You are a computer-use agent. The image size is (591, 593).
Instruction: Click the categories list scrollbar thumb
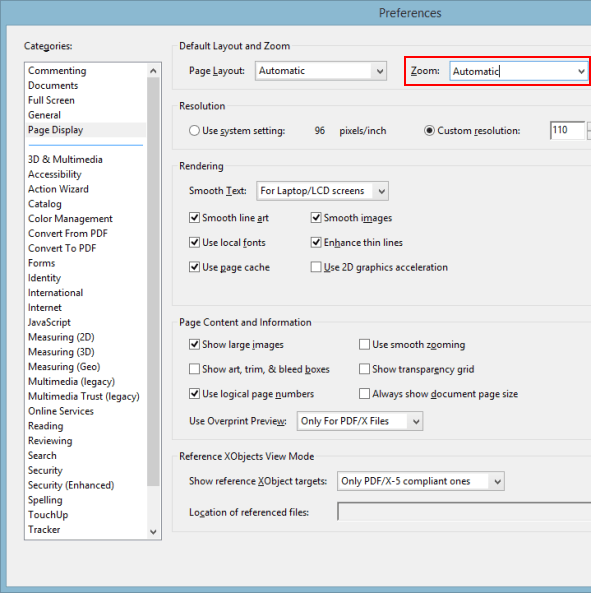point(153,282)
